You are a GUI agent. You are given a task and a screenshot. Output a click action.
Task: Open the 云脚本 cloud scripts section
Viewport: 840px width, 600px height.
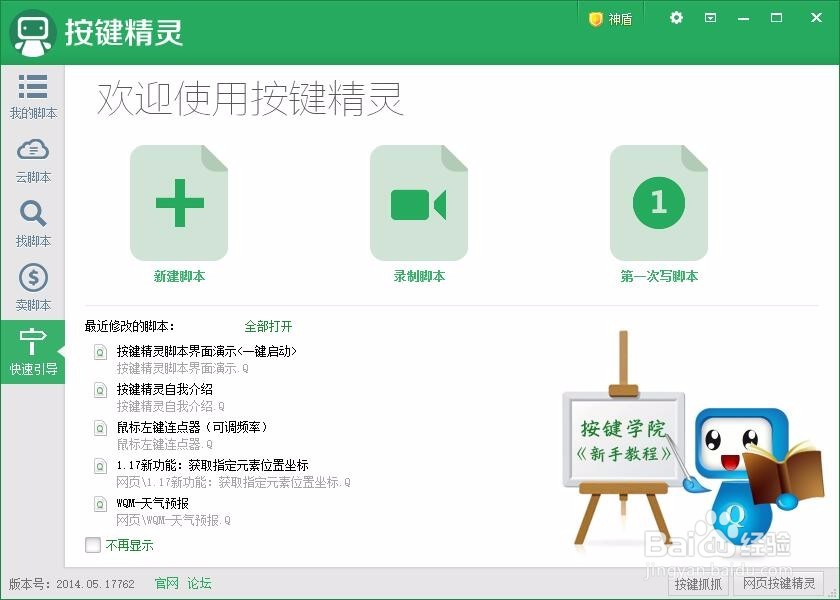pyautogui.click(x=33, y=161)
